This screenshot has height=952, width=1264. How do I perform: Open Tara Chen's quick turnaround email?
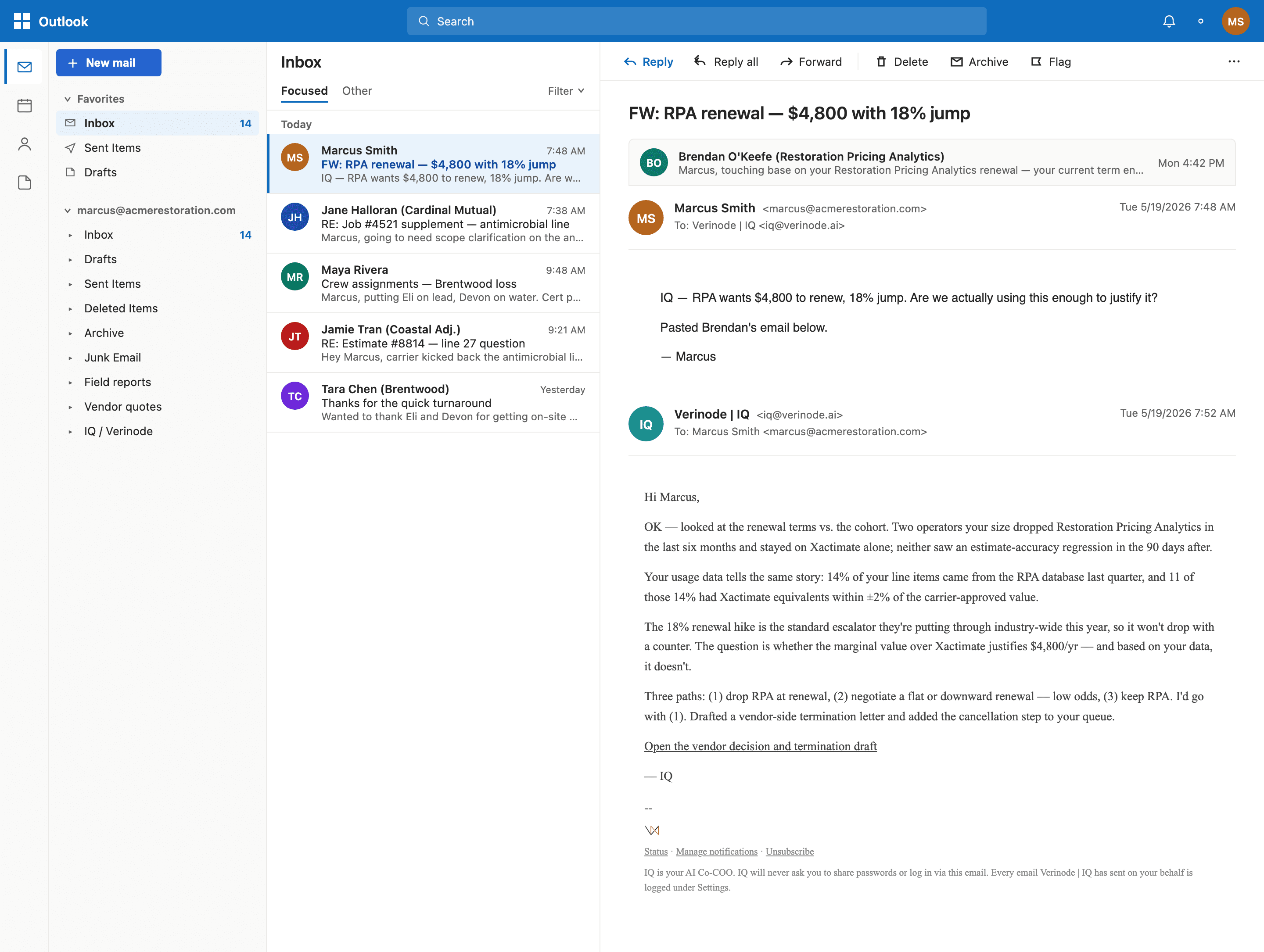(433, 403)
